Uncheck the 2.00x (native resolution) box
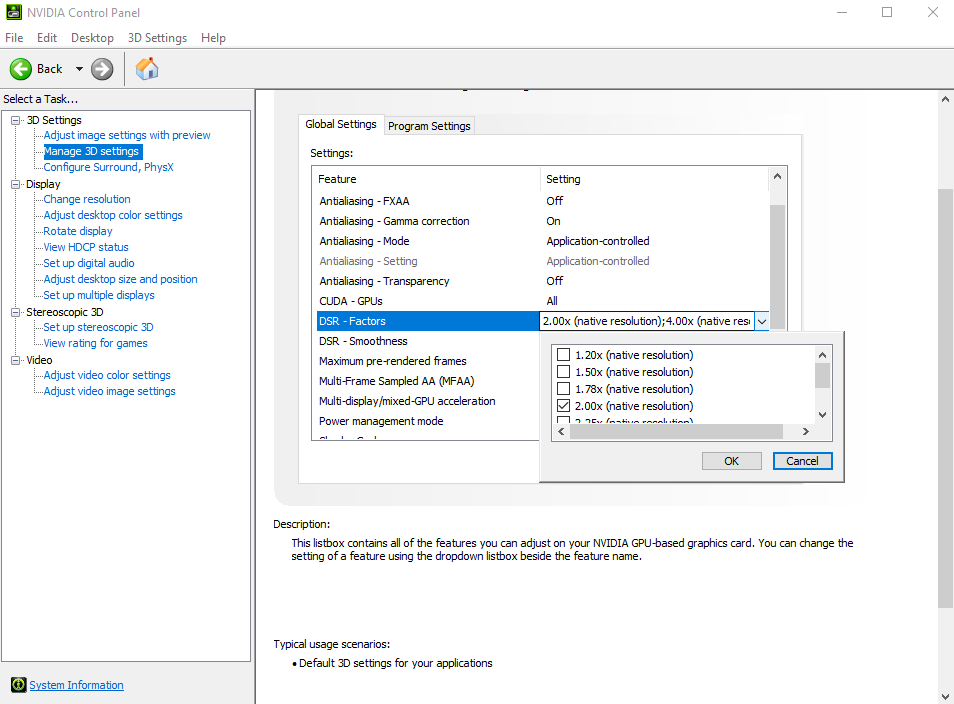The width and height of the screenshot is (954, 704). [563, 406]
